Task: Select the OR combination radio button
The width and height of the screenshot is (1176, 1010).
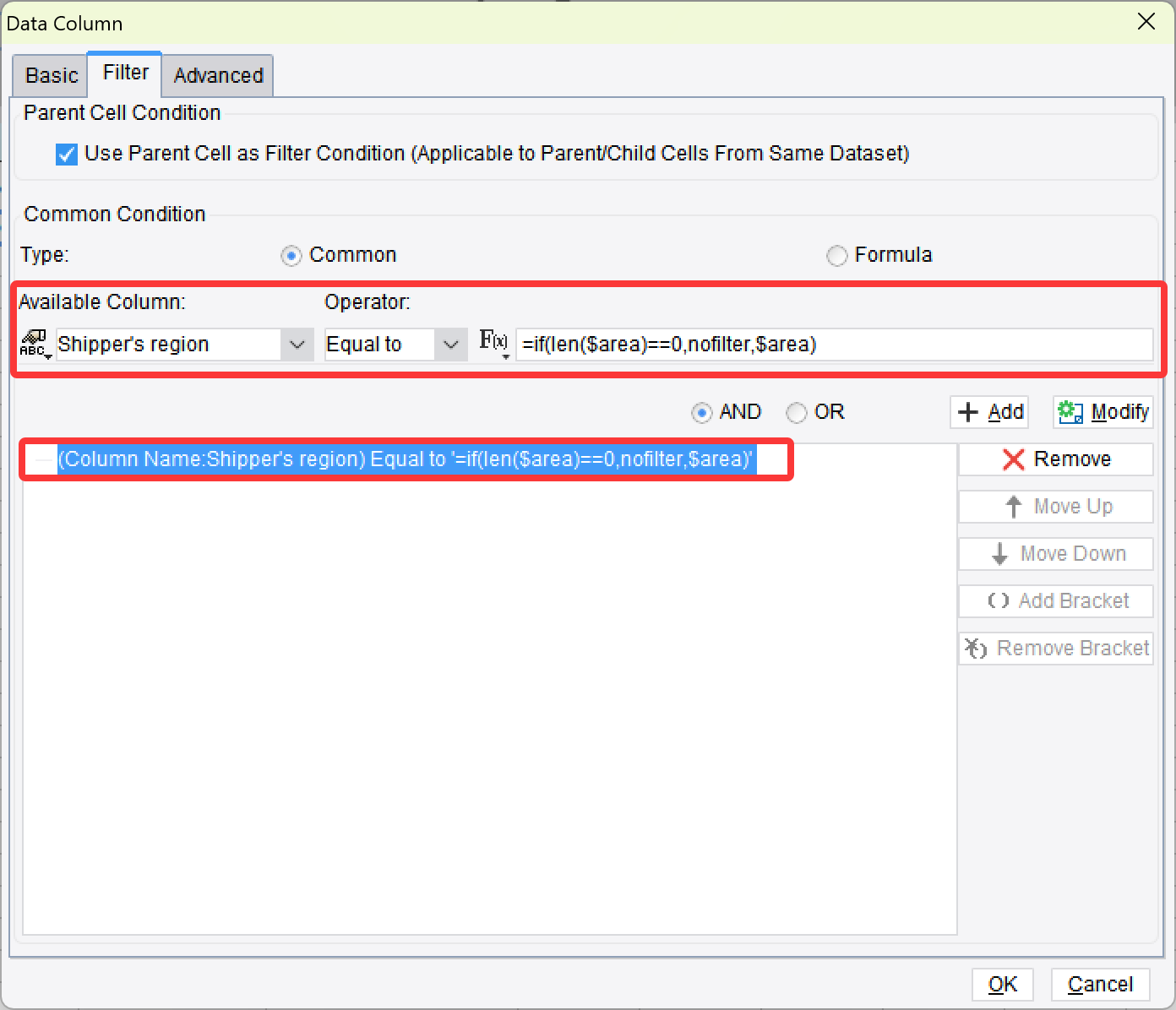Action: (x=796, y=413)
